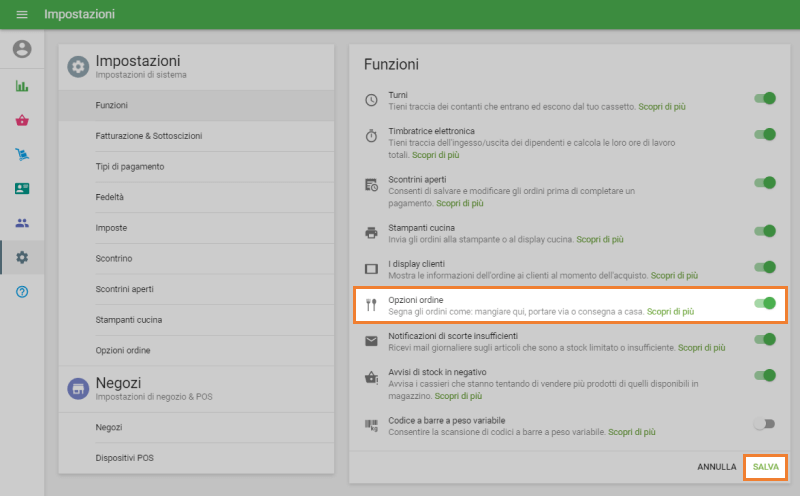Screen dimensions: 800x496
Task: Open the customers people icon
Action: click(22, 223)
